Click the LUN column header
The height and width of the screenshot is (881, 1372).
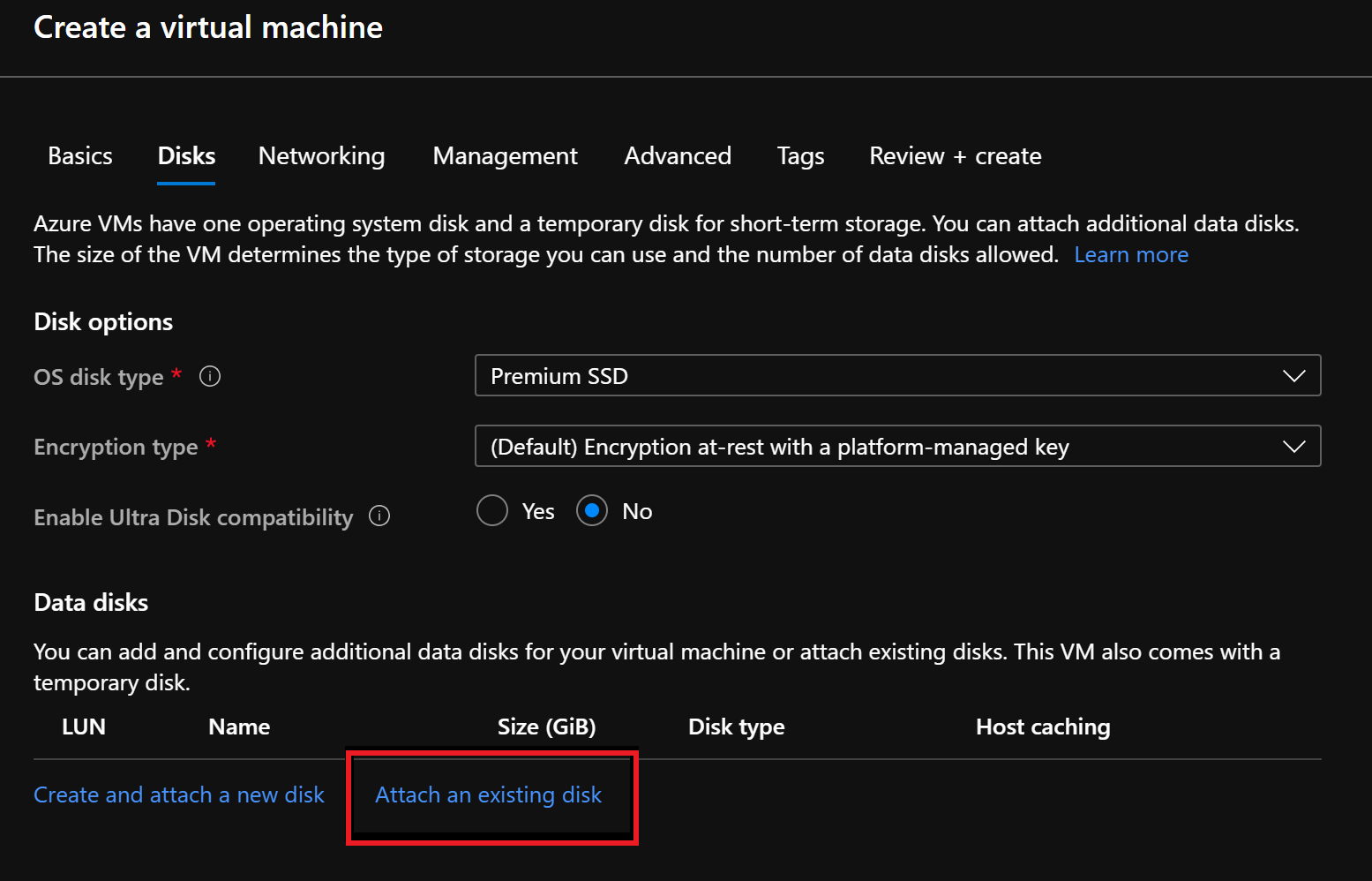pyautogui.click(x=84, y=727)
